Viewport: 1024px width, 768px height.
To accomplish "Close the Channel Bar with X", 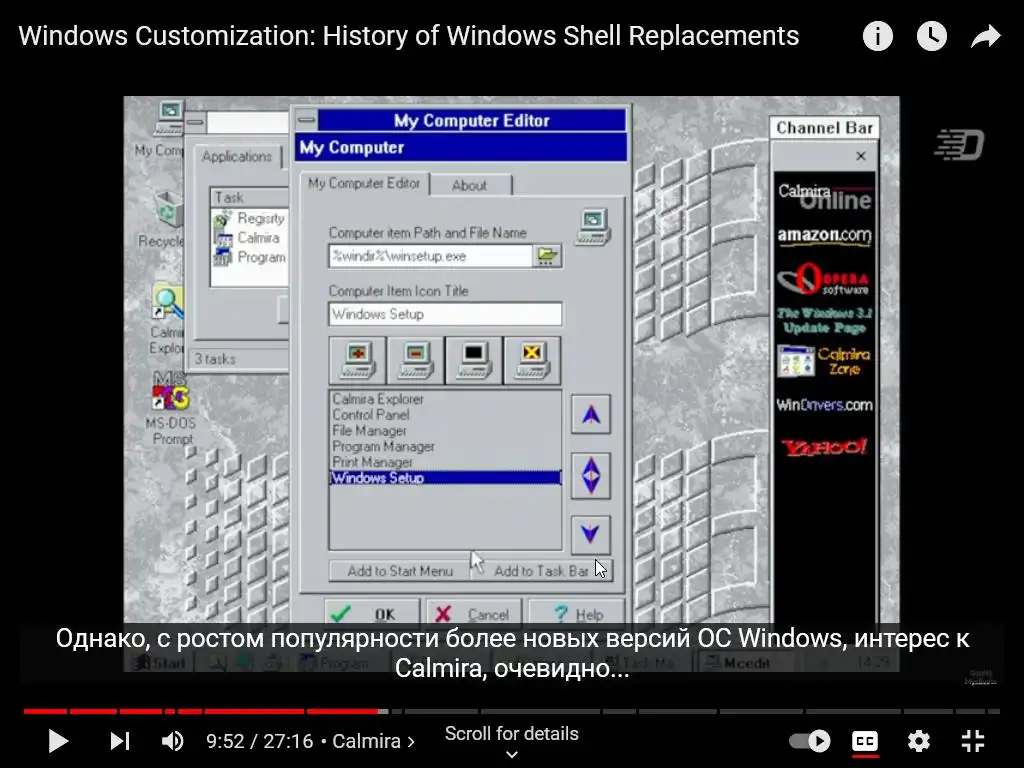I will pos(861,156).
